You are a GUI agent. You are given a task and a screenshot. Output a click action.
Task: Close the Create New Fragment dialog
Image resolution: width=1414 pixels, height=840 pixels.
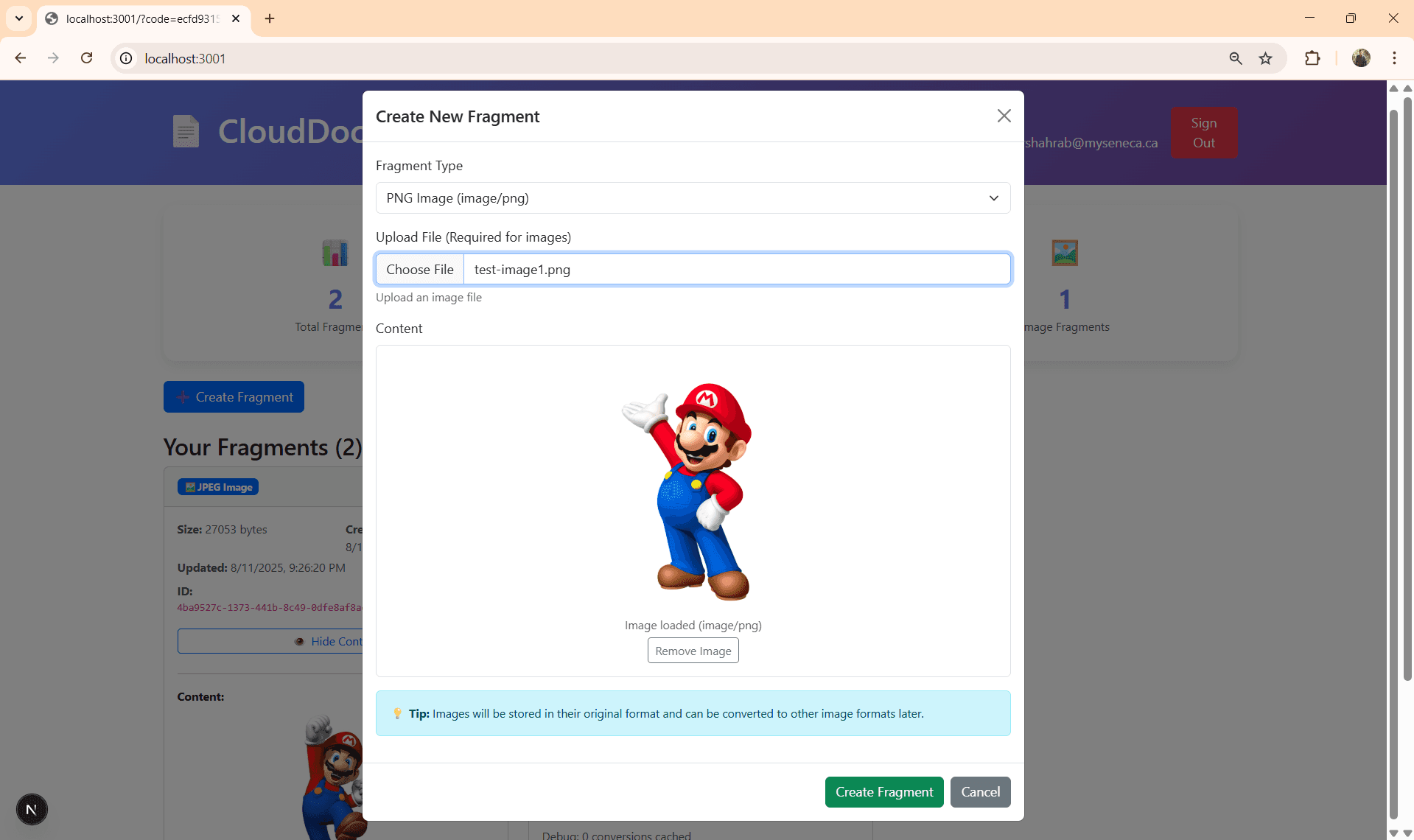tap(1004, 116)
